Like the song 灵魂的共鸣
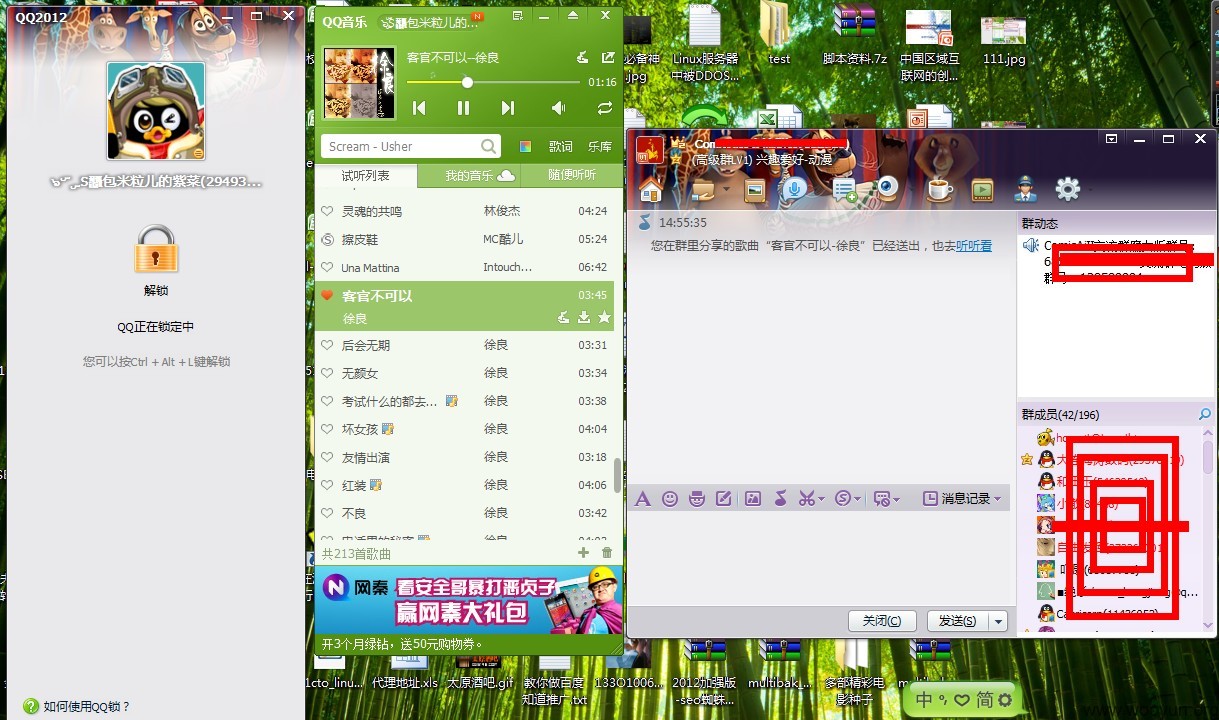 tap(327, 211)
